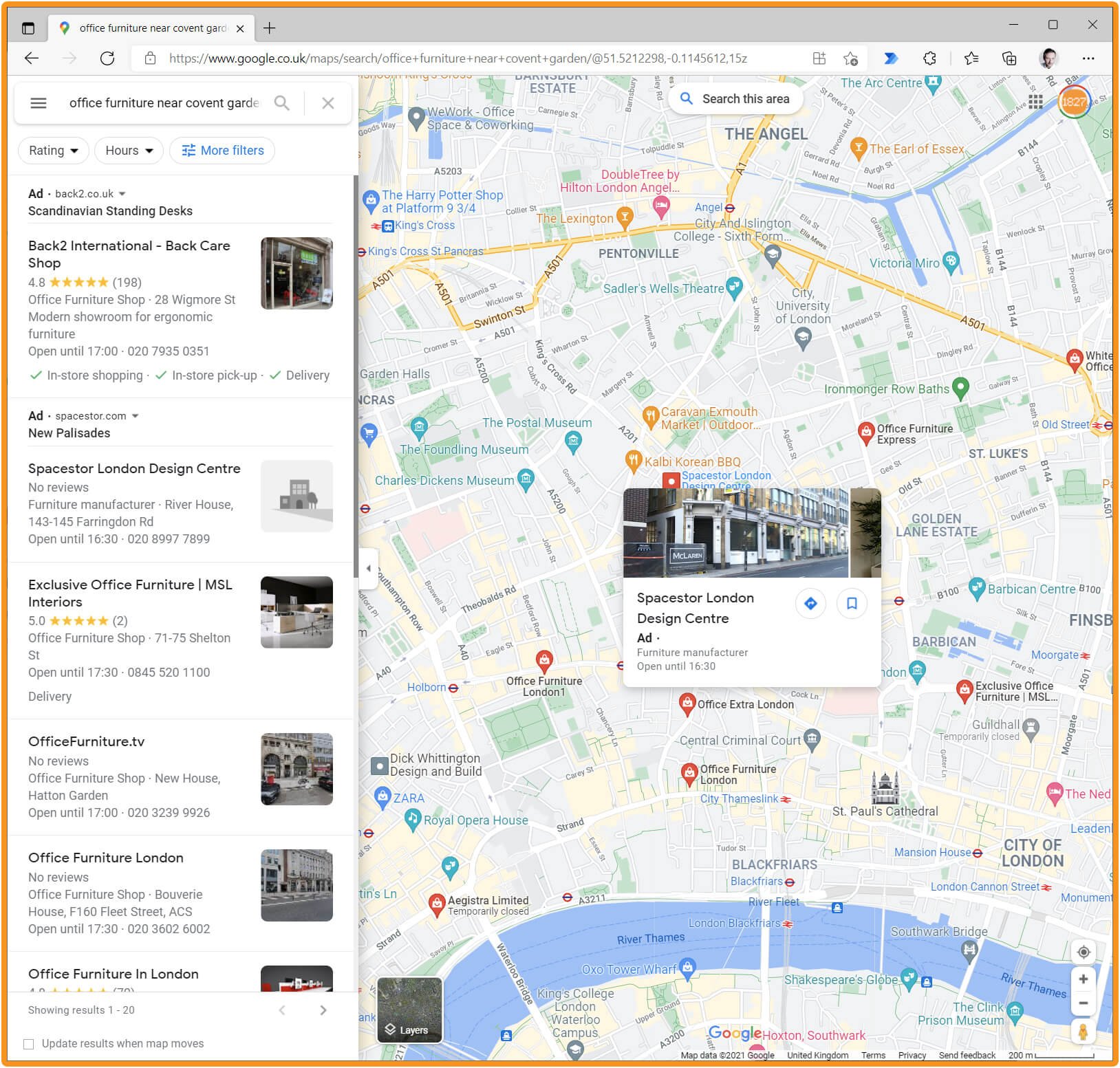Zoom out on the map

1084,1003
